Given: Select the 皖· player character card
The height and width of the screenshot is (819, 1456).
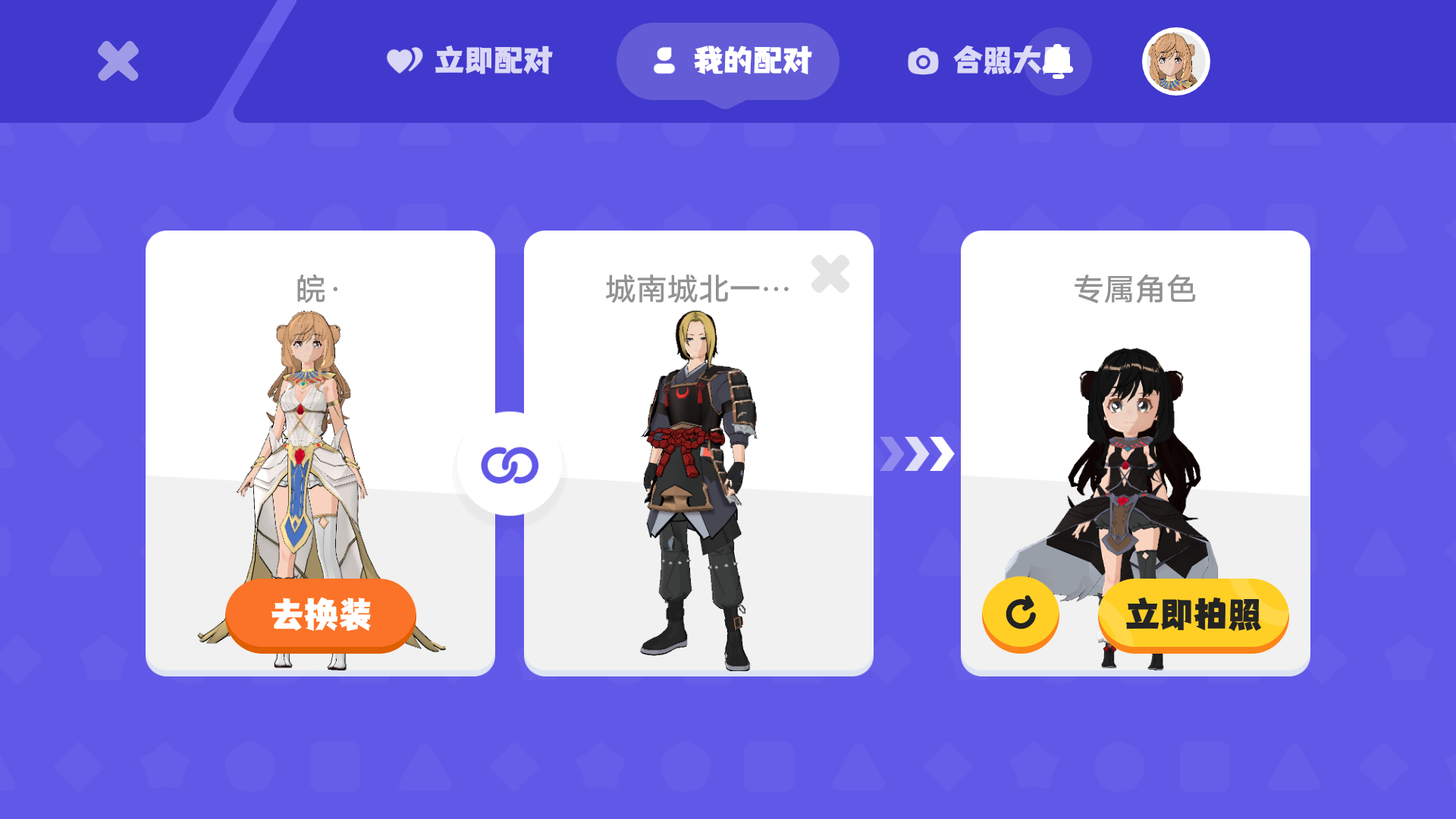Looking at the screenshot, I should [320, 453].
